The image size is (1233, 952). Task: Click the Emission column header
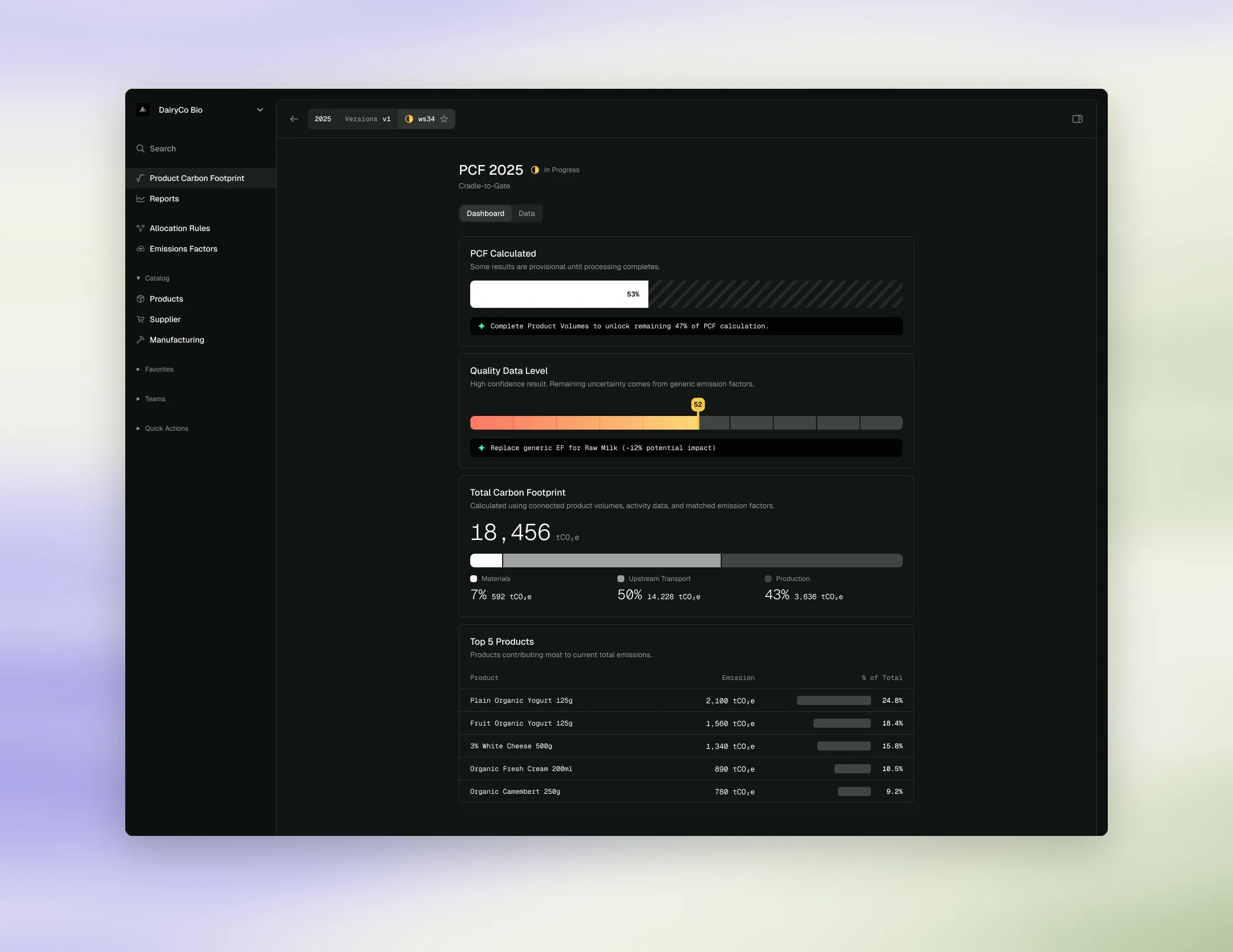click(738, 678)
